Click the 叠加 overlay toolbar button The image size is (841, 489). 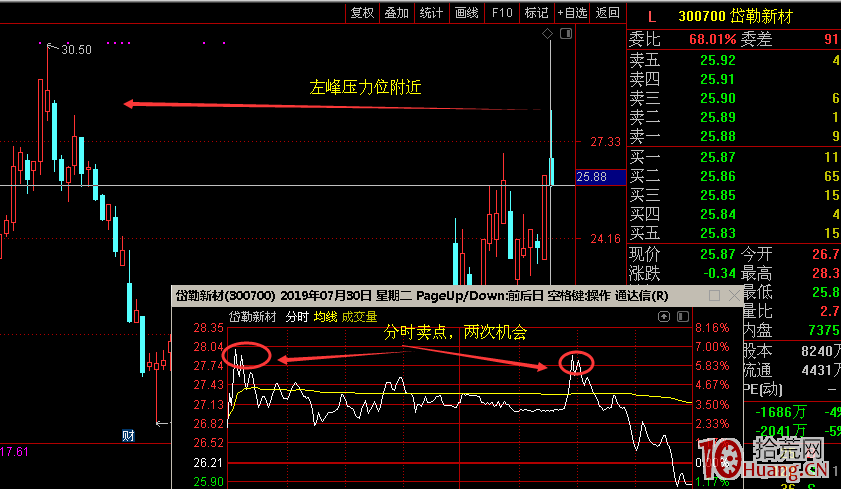[x=396, y=13]
